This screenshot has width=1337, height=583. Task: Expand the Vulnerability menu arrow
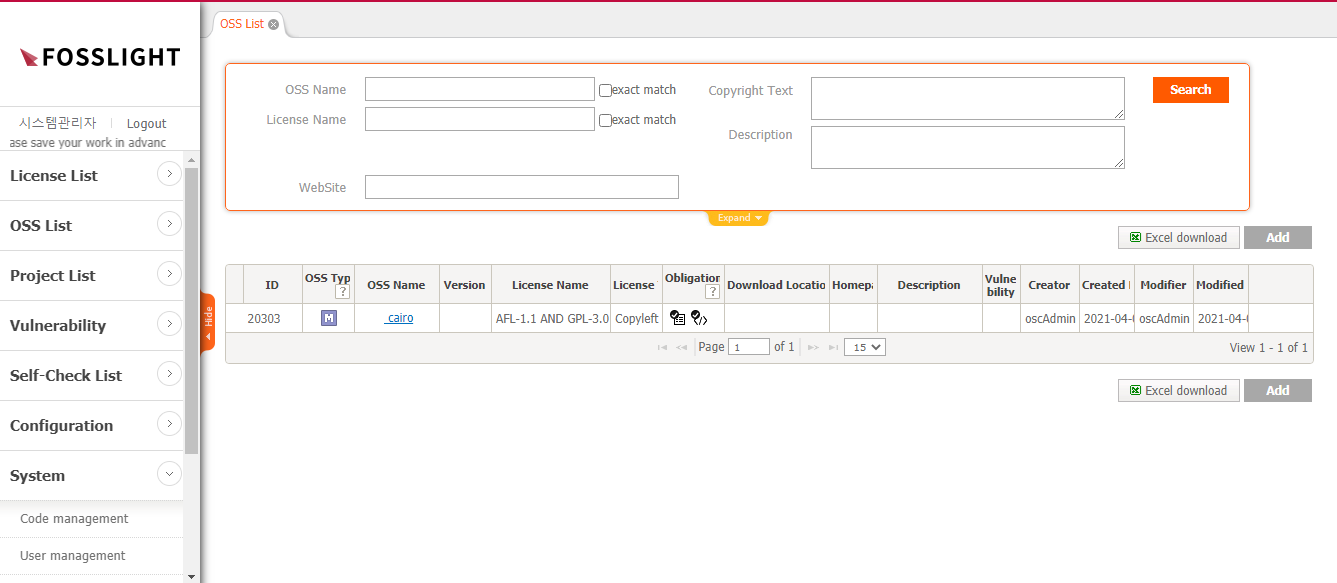(x=169, y=324)
